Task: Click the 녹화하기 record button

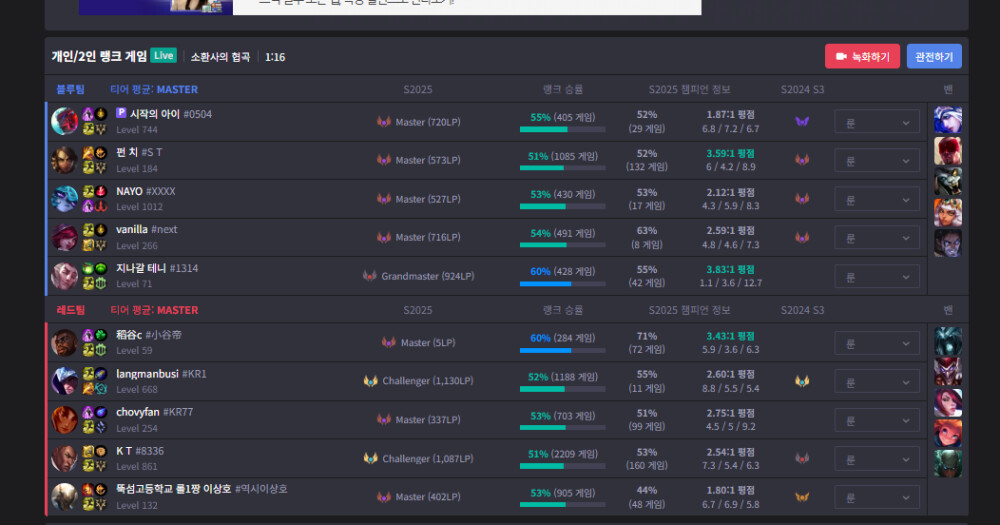Action: point(862,56)
